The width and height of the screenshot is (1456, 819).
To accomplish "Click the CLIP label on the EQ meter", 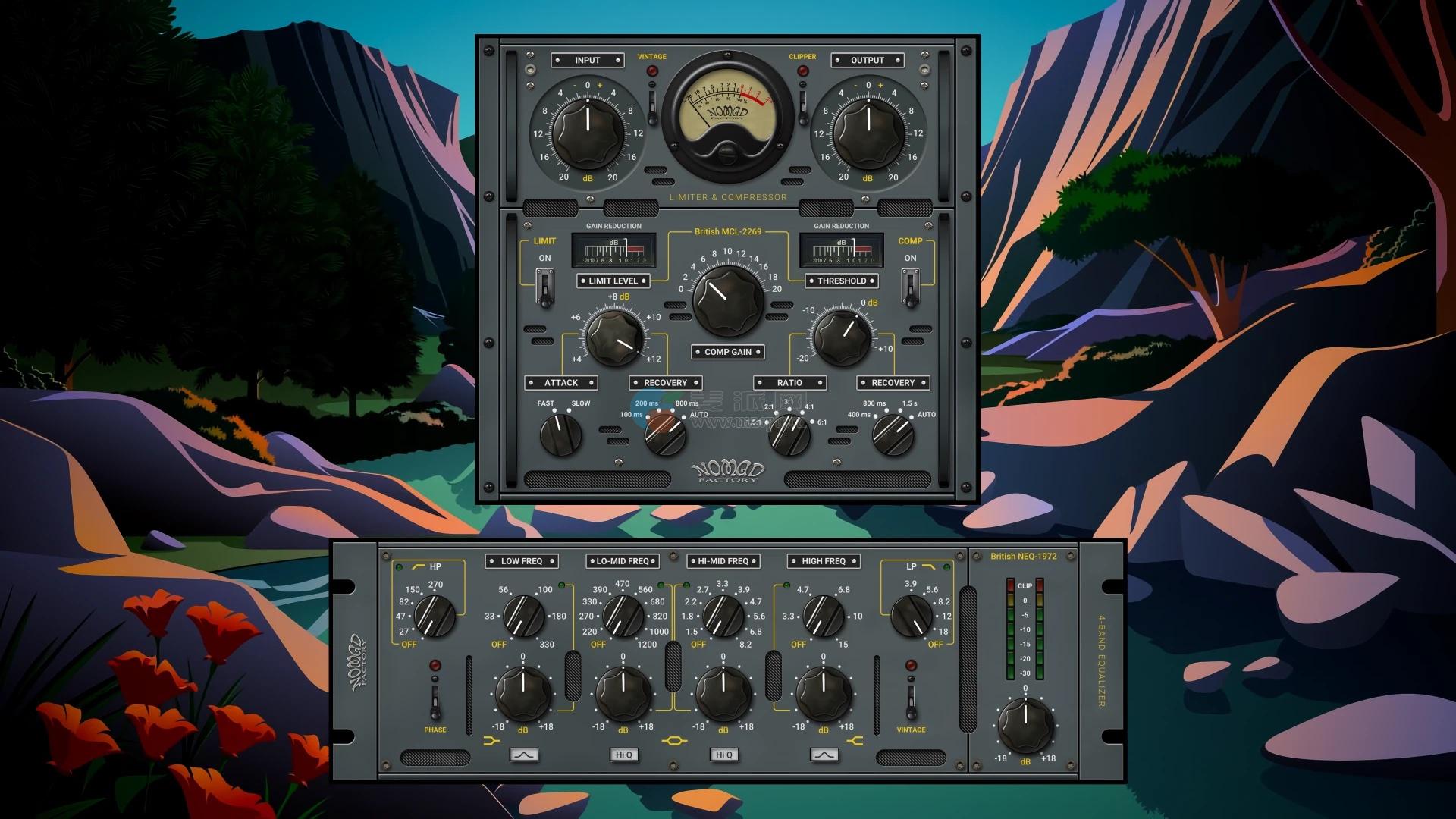I will click(x=1025, y=585).
